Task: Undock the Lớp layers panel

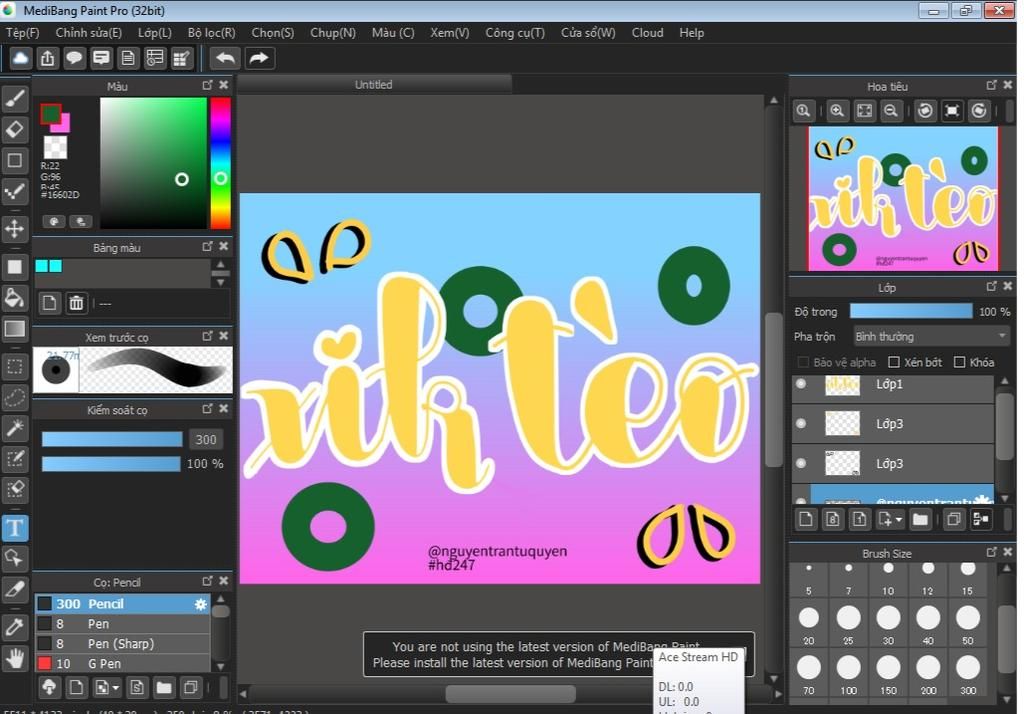Action: 991,286
